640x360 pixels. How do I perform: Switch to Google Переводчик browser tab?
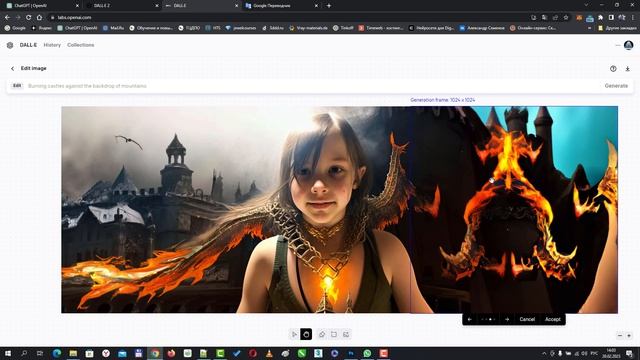click(x=280, y=6)
